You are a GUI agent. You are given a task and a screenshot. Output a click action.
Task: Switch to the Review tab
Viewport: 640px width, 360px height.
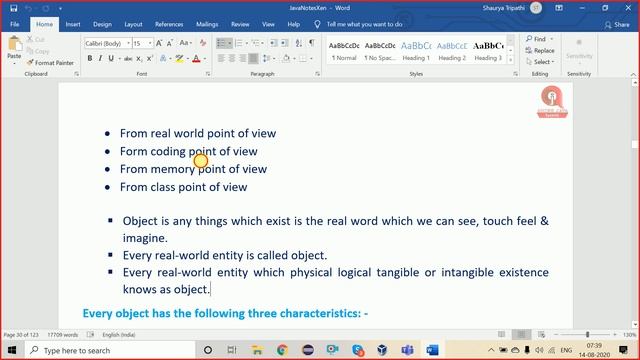point(240,24)
